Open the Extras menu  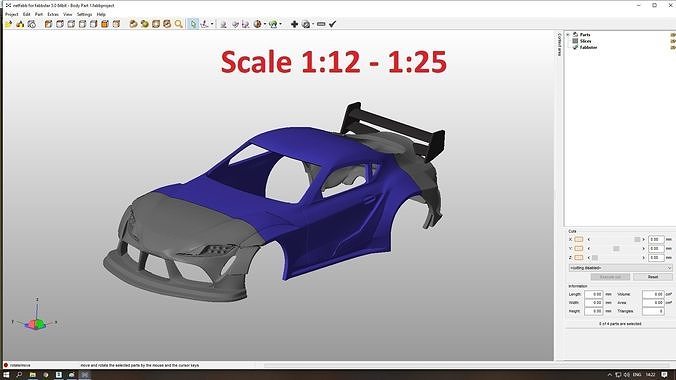click(53, 14)
